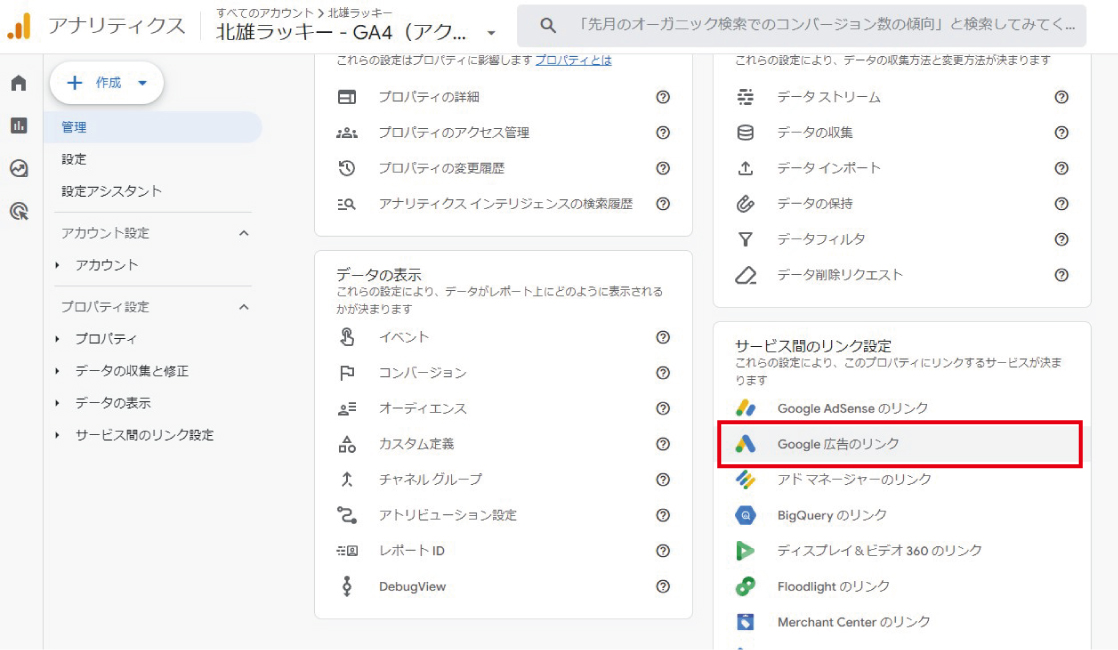Click the データ削除リクエスト eraser icon
1118x650 pixels.
746,275
